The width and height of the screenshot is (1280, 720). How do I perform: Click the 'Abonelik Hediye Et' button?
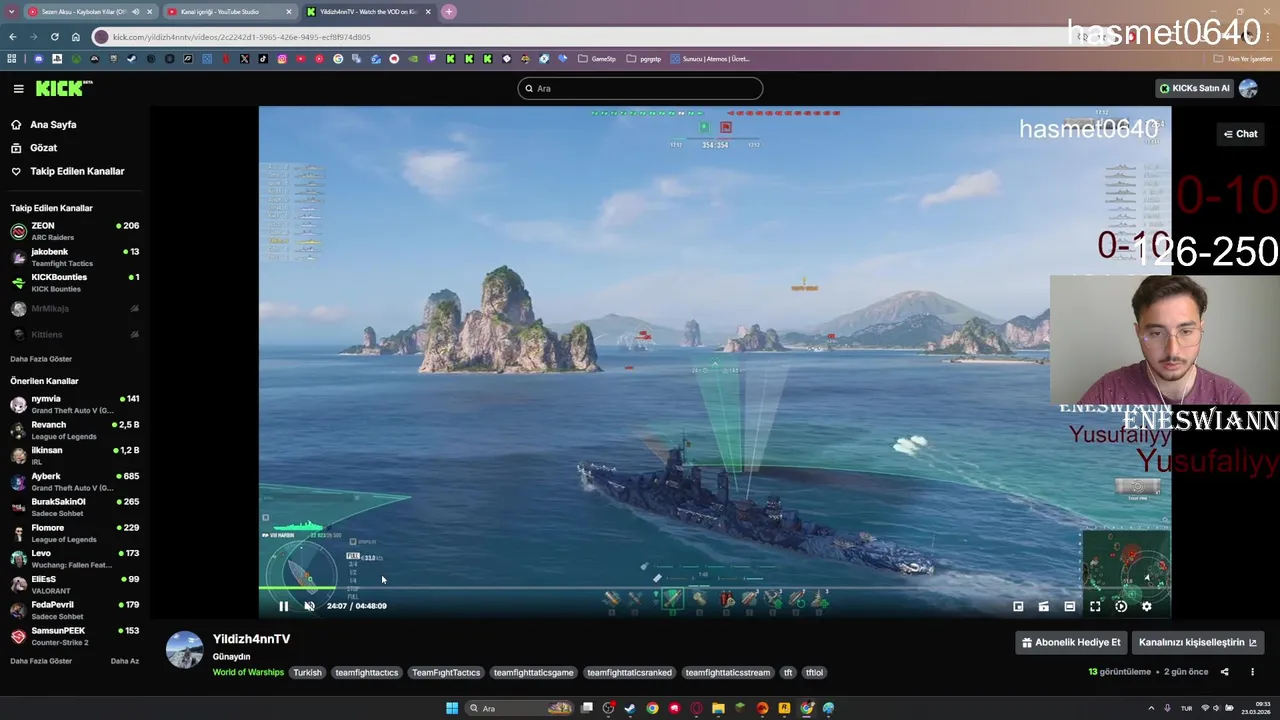[x=1071, y=643]
